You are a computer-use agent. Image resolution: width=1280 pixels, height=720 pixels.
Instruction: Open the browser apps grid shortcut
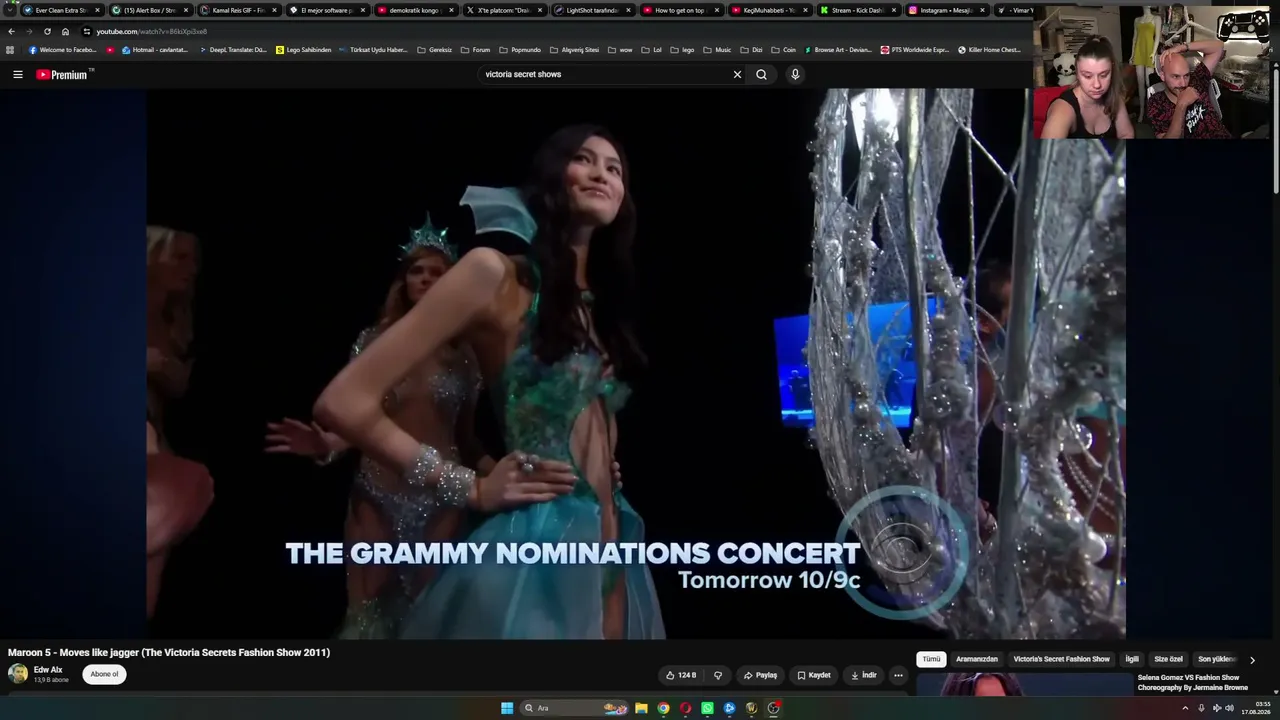[x=10, y=50]
